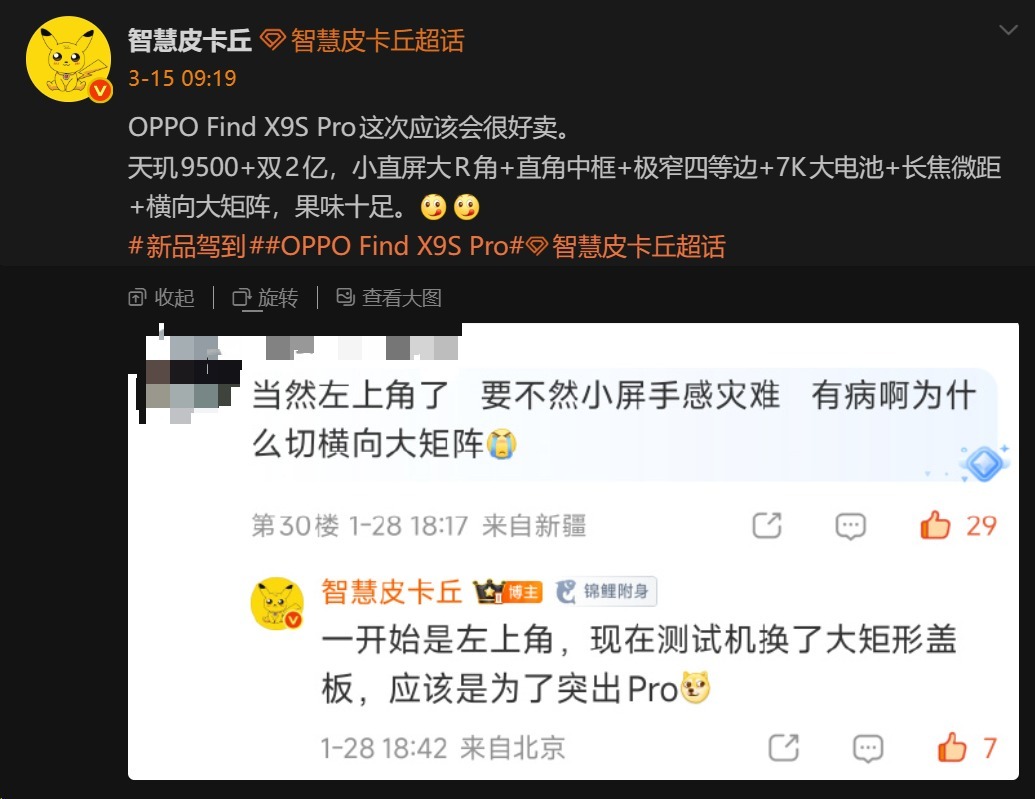1035x799 pixels.
Task: View the full-size image via 查看大图
Action: coord(389,298)
